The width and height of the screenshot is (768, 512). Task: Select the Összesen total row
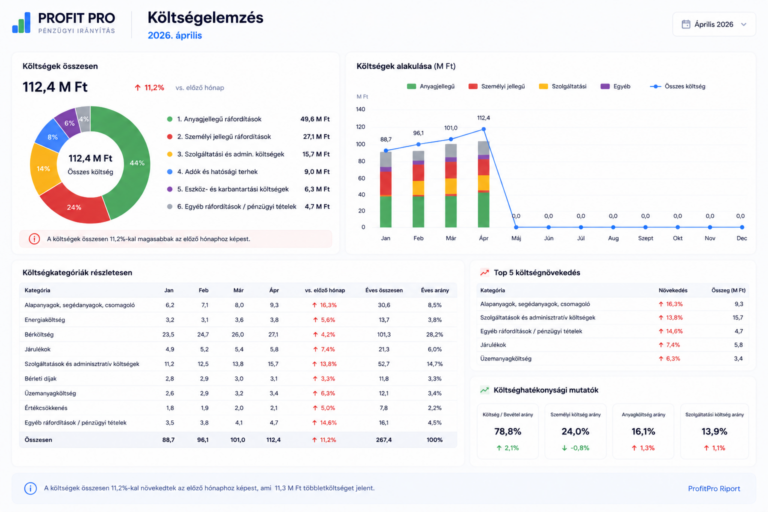[238, 440]
